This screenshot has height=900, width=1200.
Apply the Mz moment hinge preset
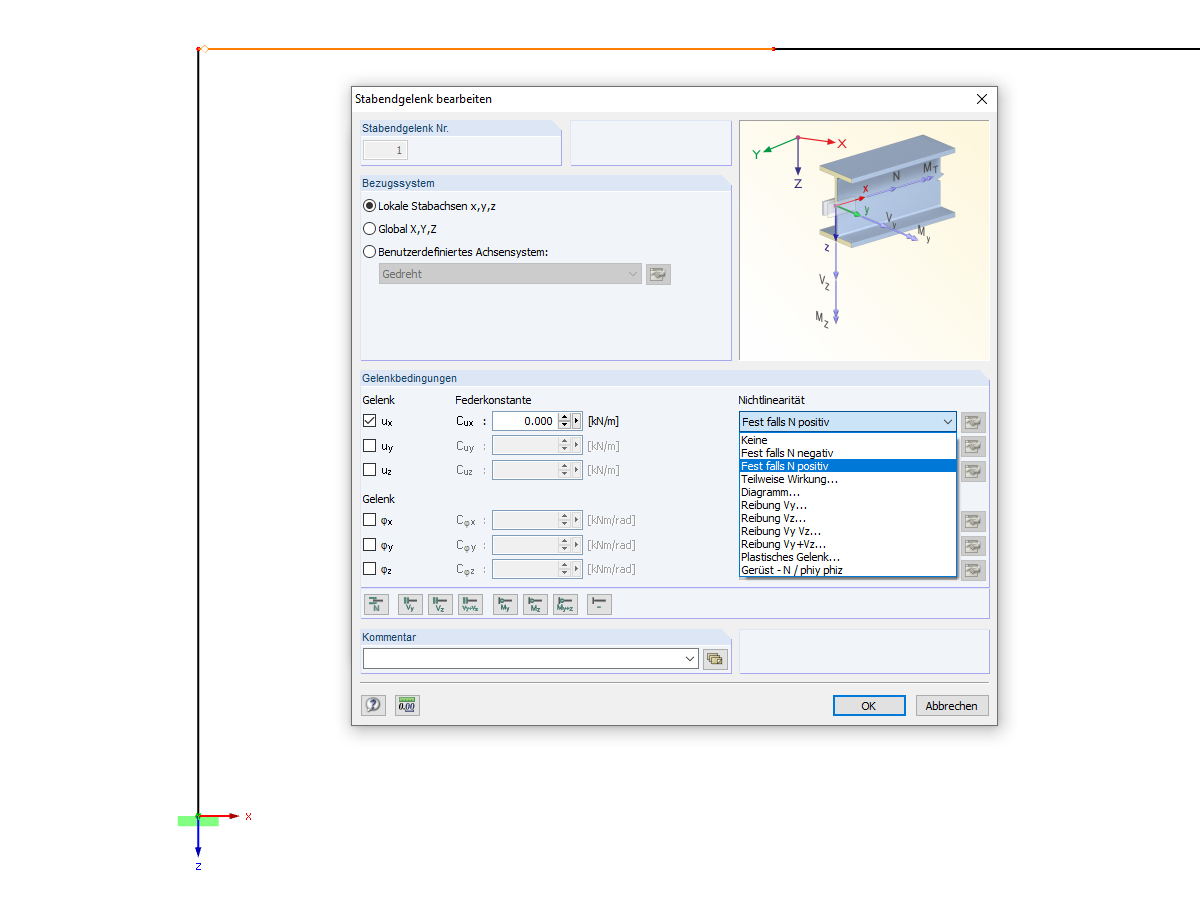point(535,604)
